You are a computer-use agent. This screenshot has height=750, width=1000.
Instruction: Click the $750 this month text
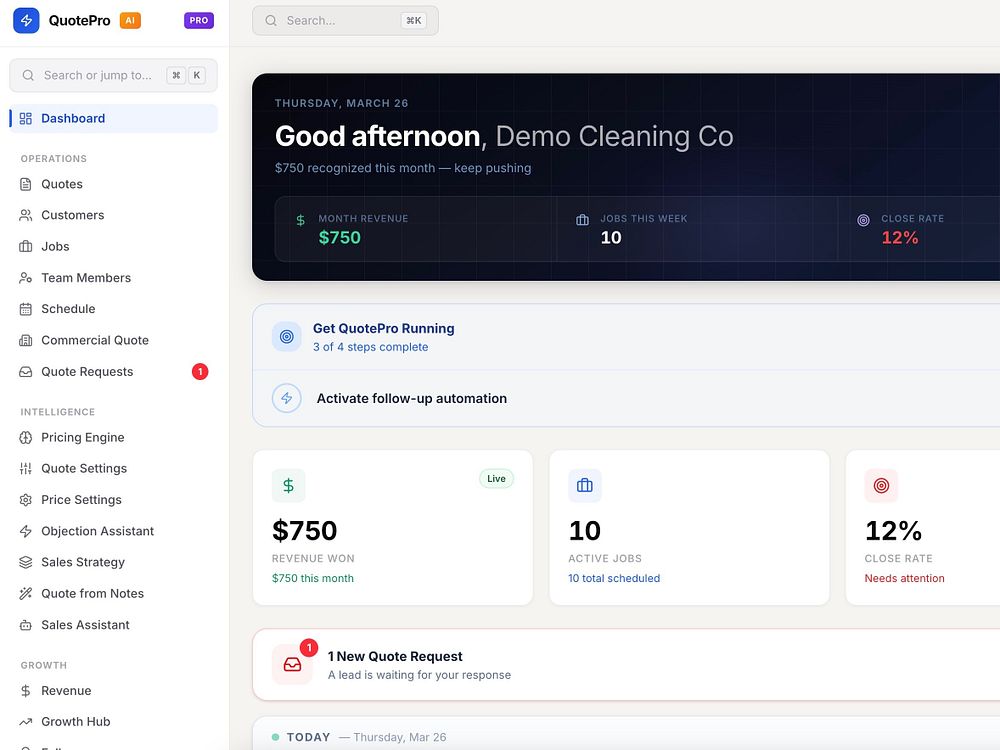tap(312, 578)
